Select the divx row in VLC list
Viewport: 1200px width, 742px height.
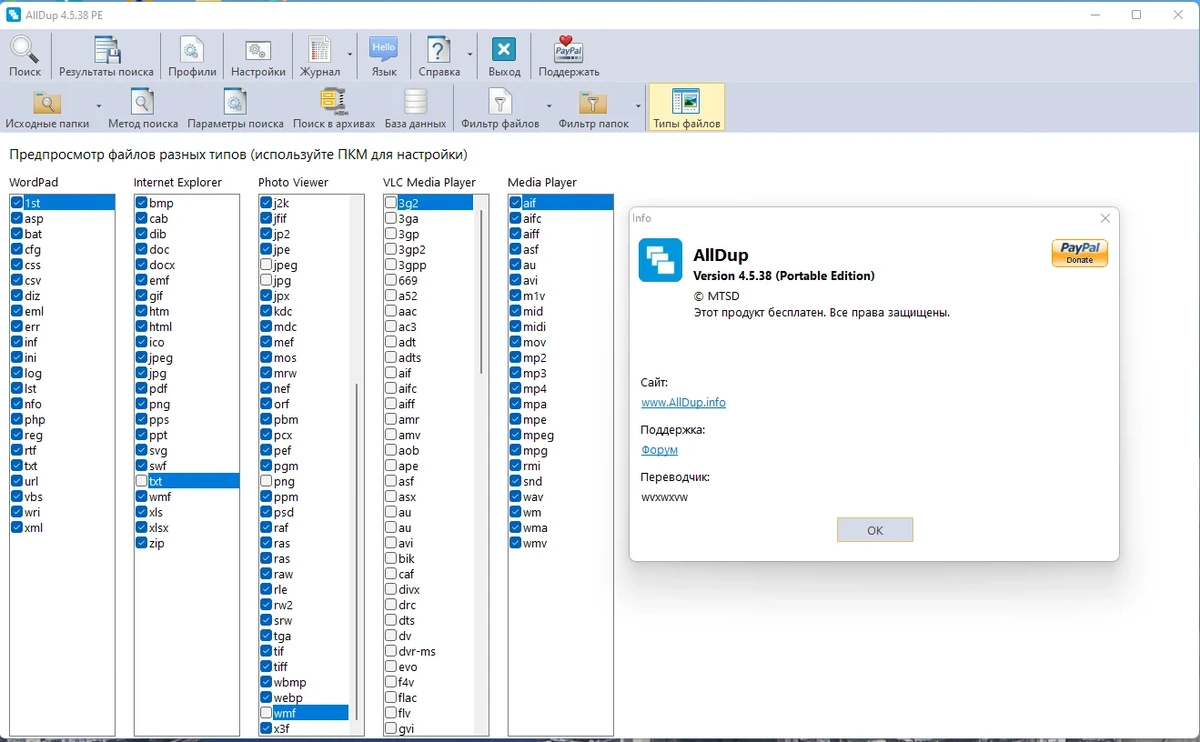pos(430,589)
